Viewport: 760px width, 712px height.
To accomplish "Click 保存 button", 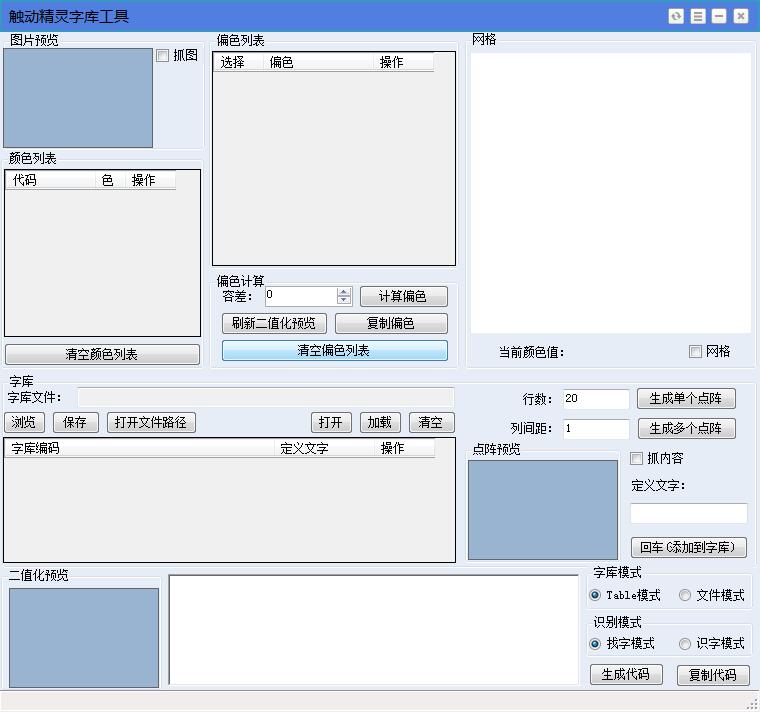I will [x=76, y=422].
